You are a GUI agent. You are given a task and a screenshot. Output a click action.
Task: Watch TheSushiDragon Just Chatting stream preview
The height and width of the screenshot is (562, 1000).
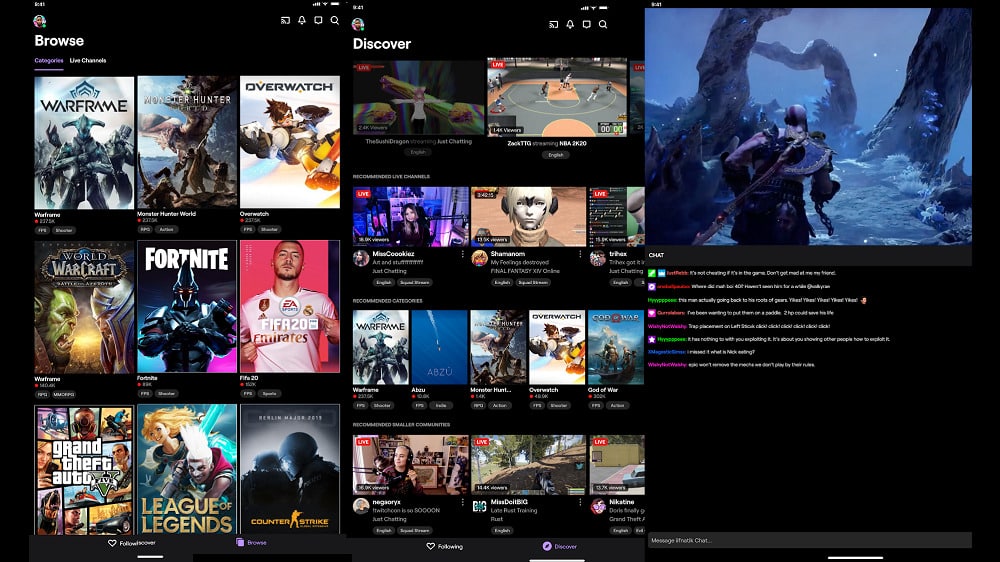coord(418,98)
